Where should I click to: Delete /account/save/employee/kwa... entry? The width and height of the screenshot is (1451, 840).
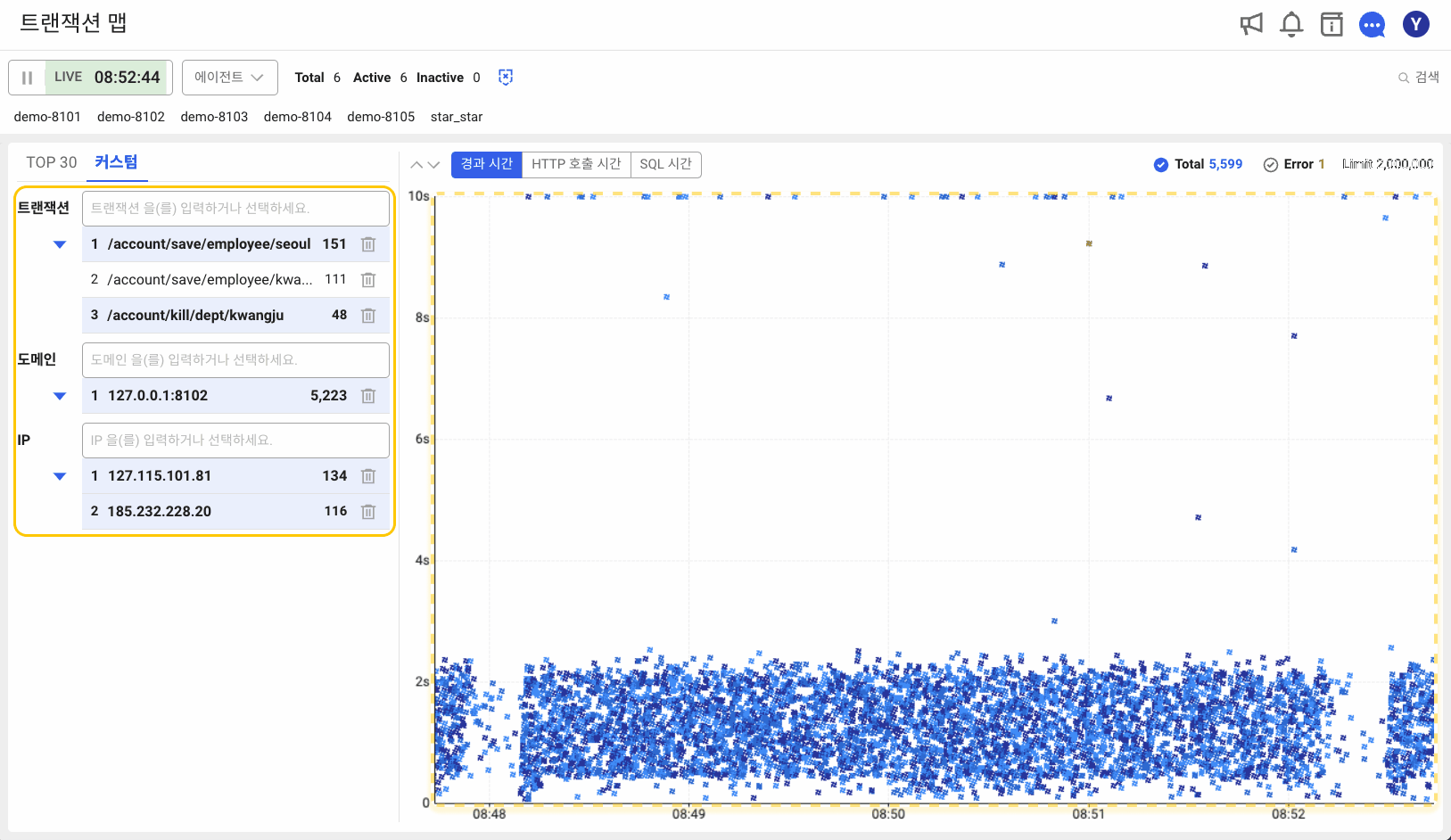coord(368,280)
